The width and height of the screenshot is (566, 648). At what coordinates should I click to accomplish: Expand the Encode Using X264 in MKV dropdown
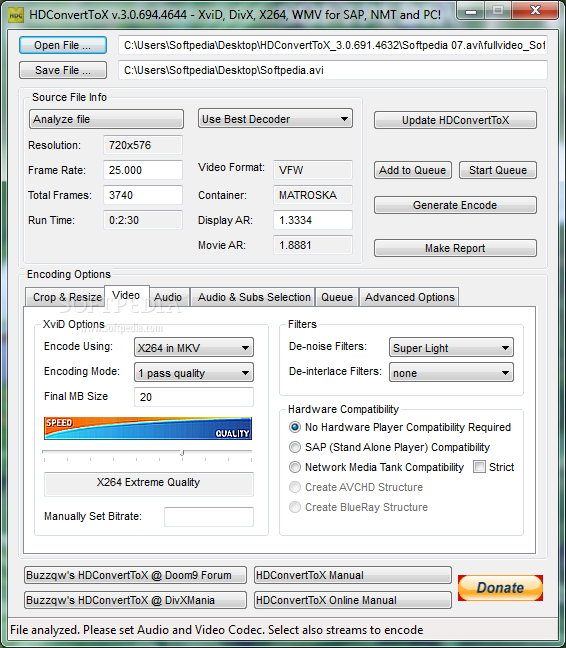[x=194, y=348]
